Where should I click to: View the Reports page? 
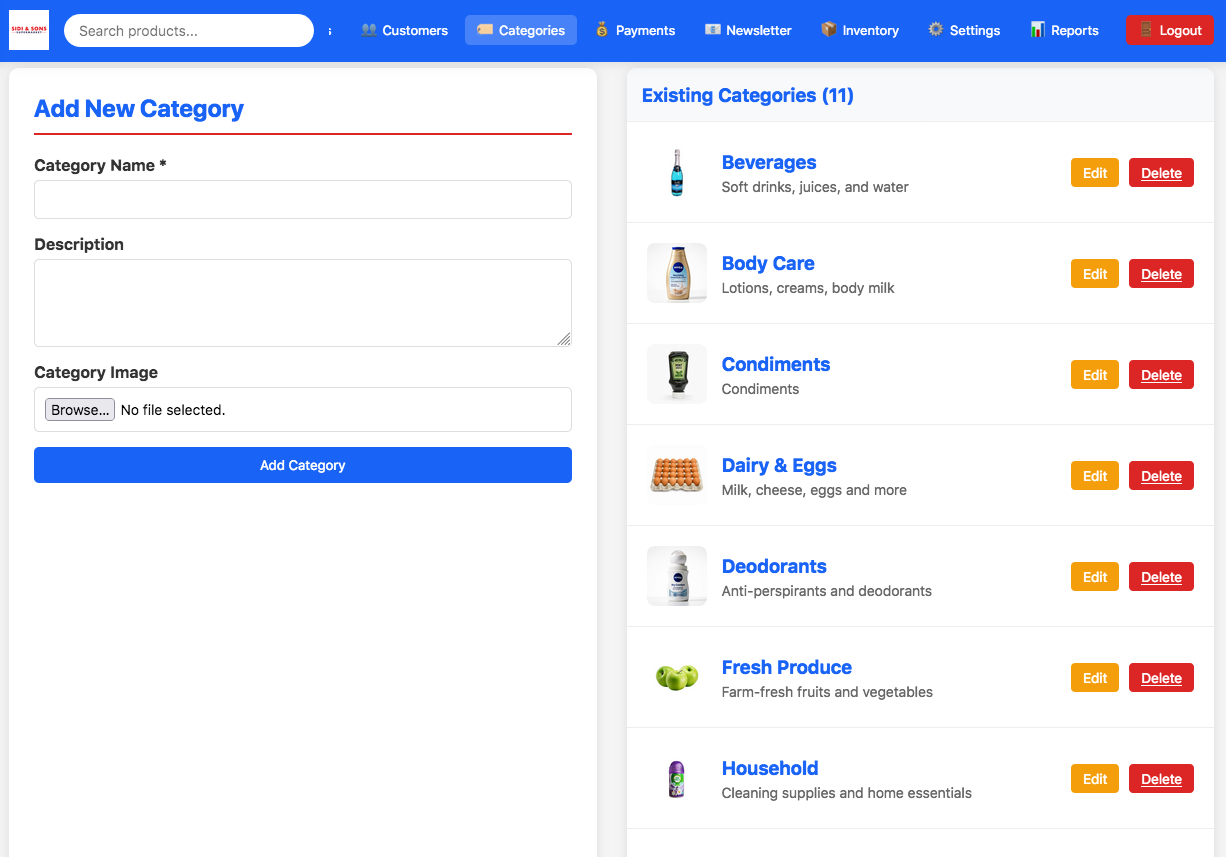tap(1065, 31)
